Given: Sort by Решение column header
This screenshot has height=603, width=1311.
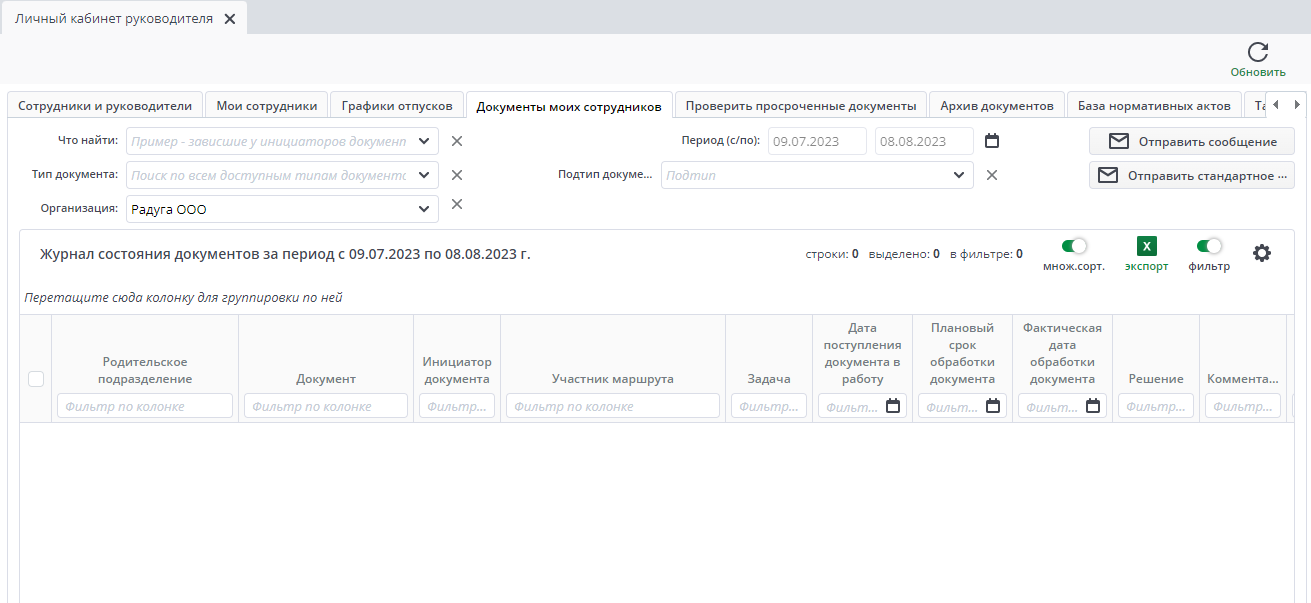Looking at the screenshot, I should (1156, 379).
